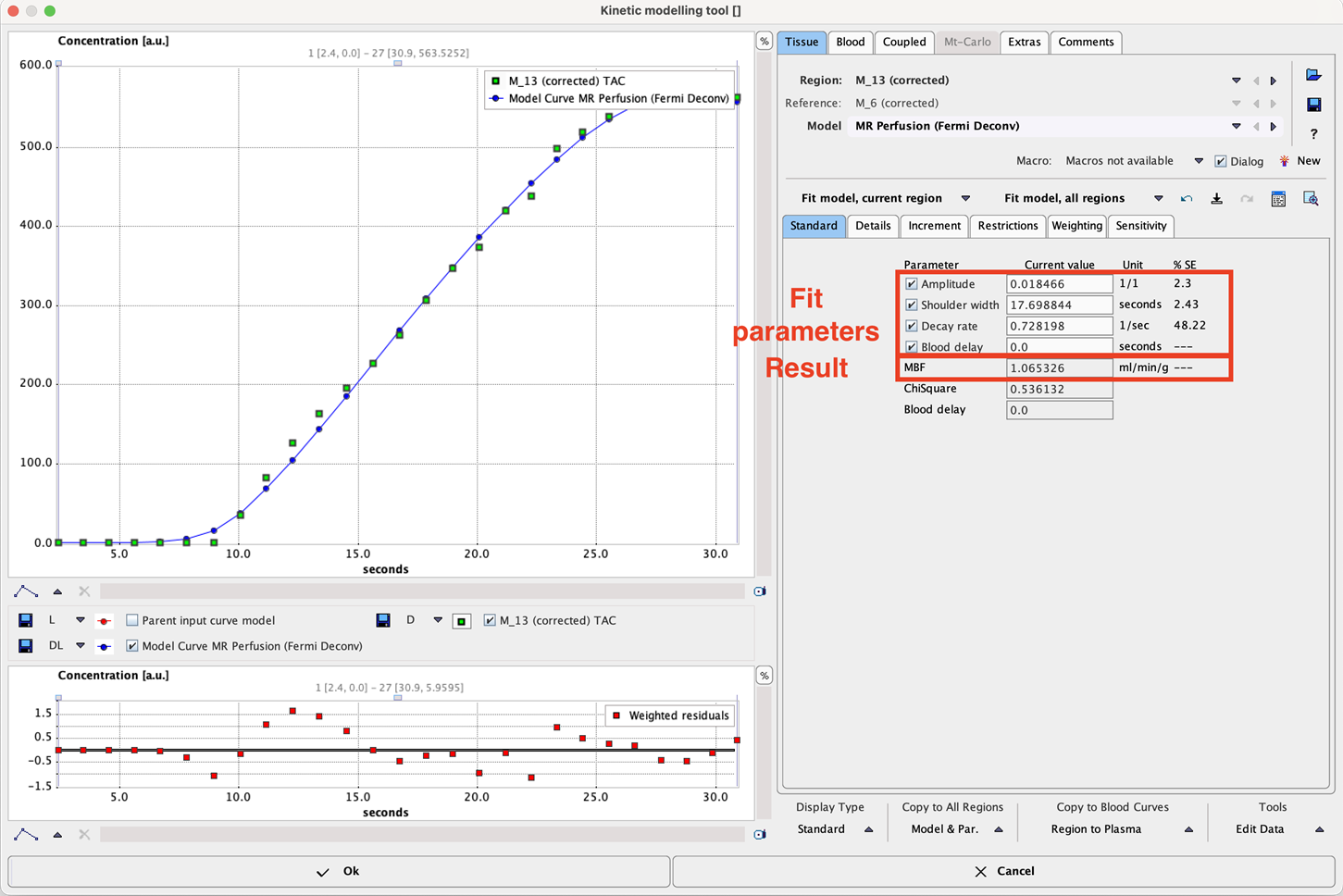Click the Decay rate value field

pyautogui.click(x=1060, y=326)
